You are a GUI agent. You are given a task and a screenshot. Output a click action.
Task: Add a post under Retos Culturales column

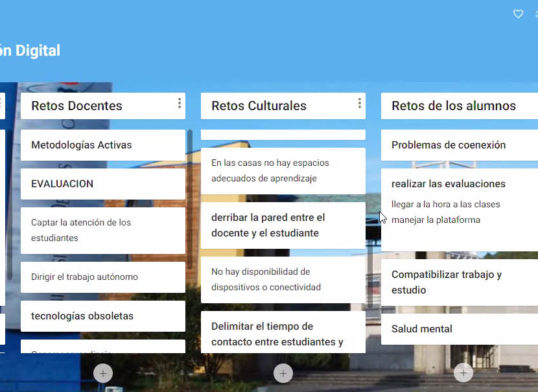coord(283,373)
